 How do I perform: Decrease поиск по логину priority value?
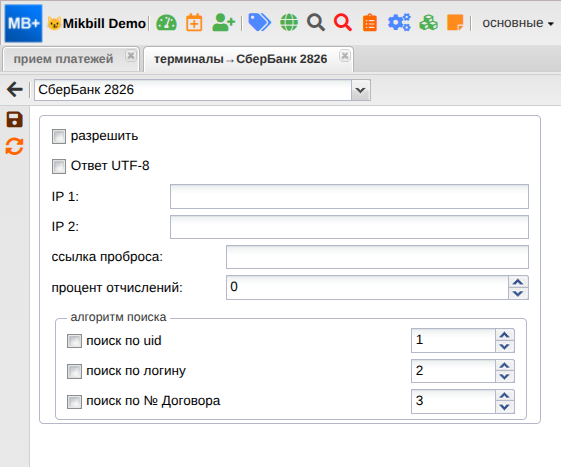click(505, 377)
